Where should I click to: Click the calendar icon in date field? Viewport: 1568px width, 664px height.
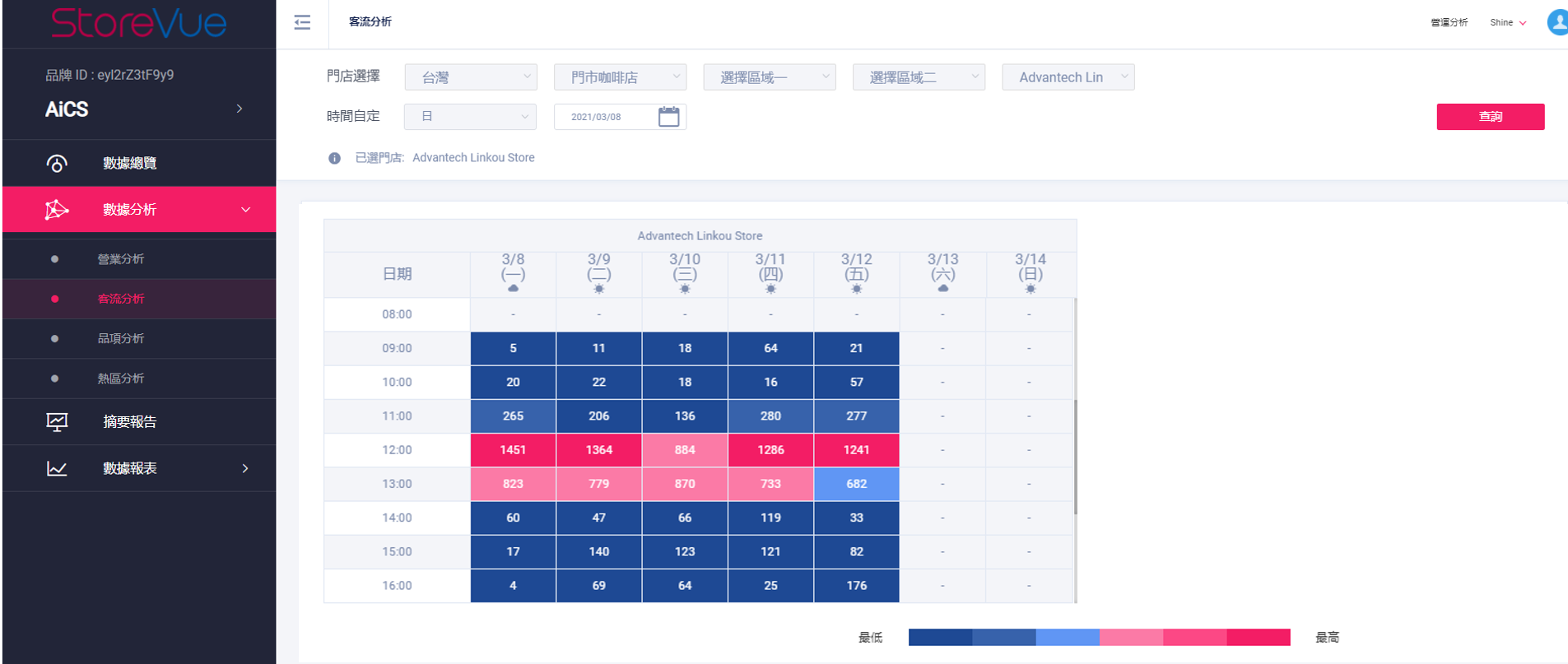pos(669,117)
